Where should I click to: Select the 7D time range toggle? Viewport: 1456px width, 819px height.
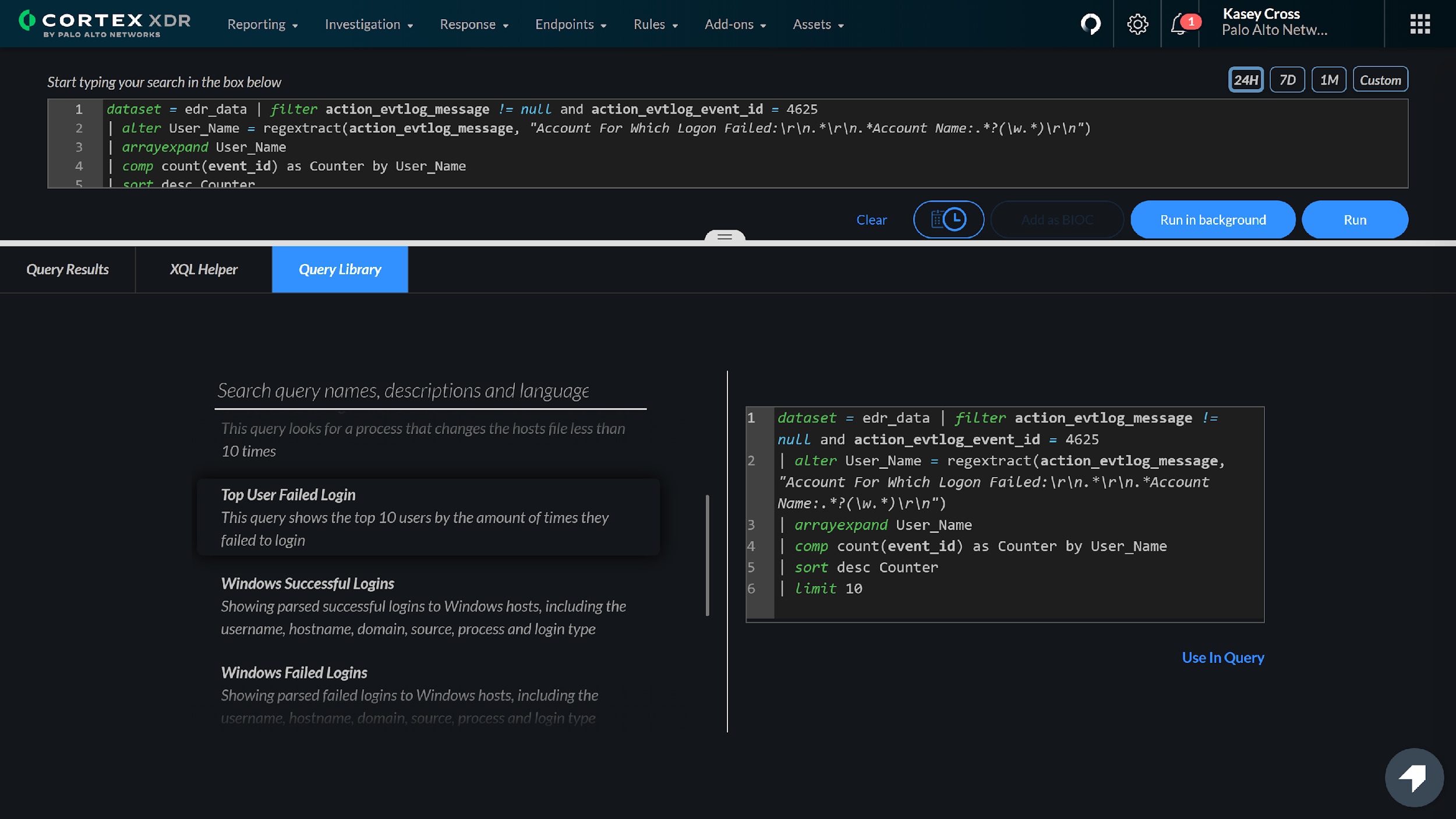1288,79
